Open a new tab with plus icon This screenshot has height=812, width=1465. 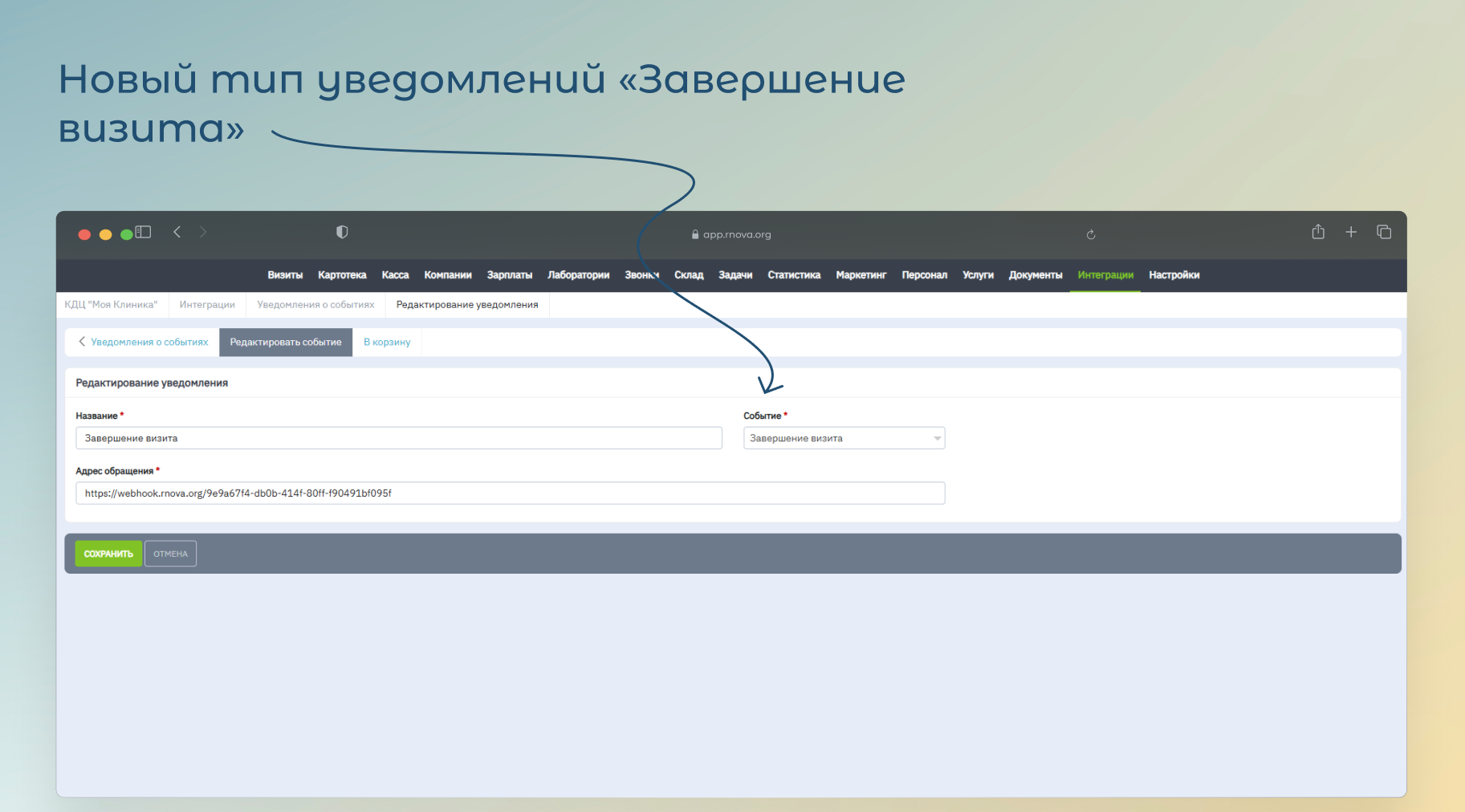click(1351, 232)
